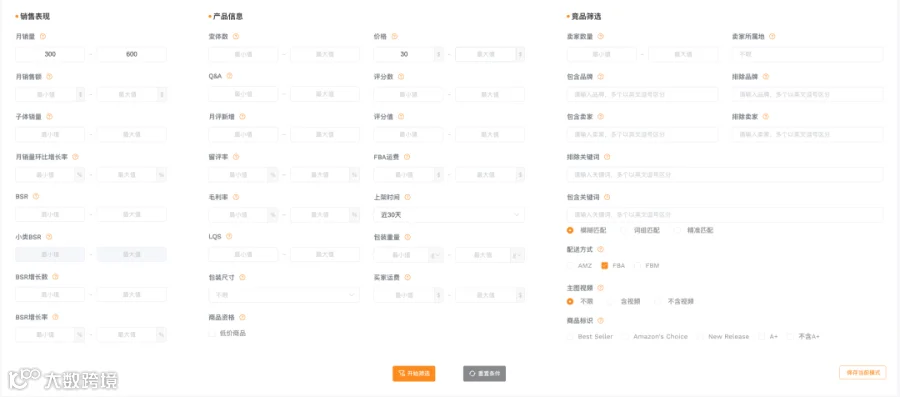Viewport: 900px width, 397px height.
Task: Click help icon next to 毛利率
Action: pyautogui.click(x=236, y=197)
